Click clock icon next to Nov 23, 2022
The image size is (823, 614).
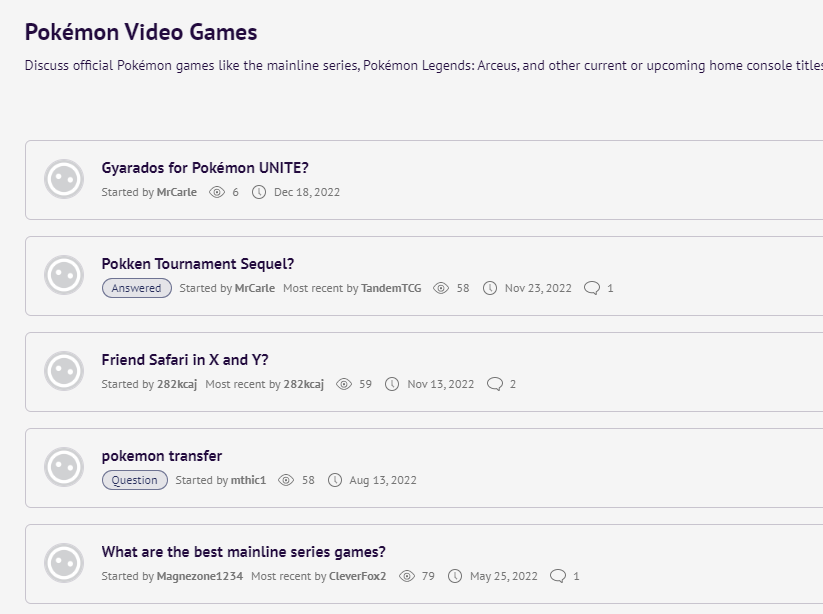490,289
